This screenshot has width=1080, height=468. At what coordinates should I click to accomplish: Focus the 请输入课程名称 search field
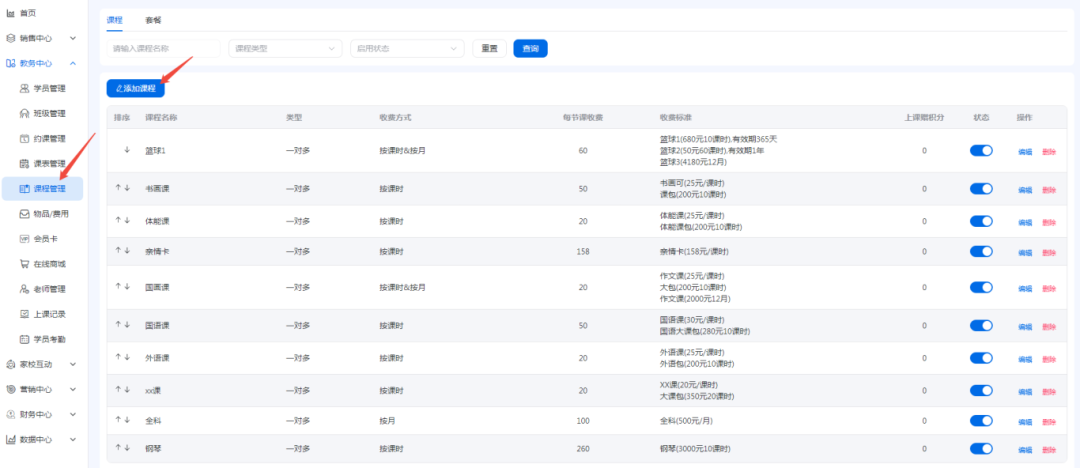(x=163, y=48)
